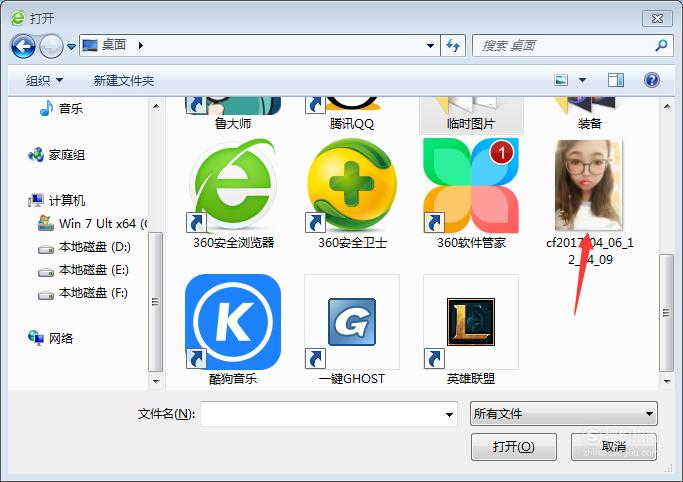Click file list scroll down arrow
Image resolution: width=683 pixels, height=482 pixels.
[667, 381]
